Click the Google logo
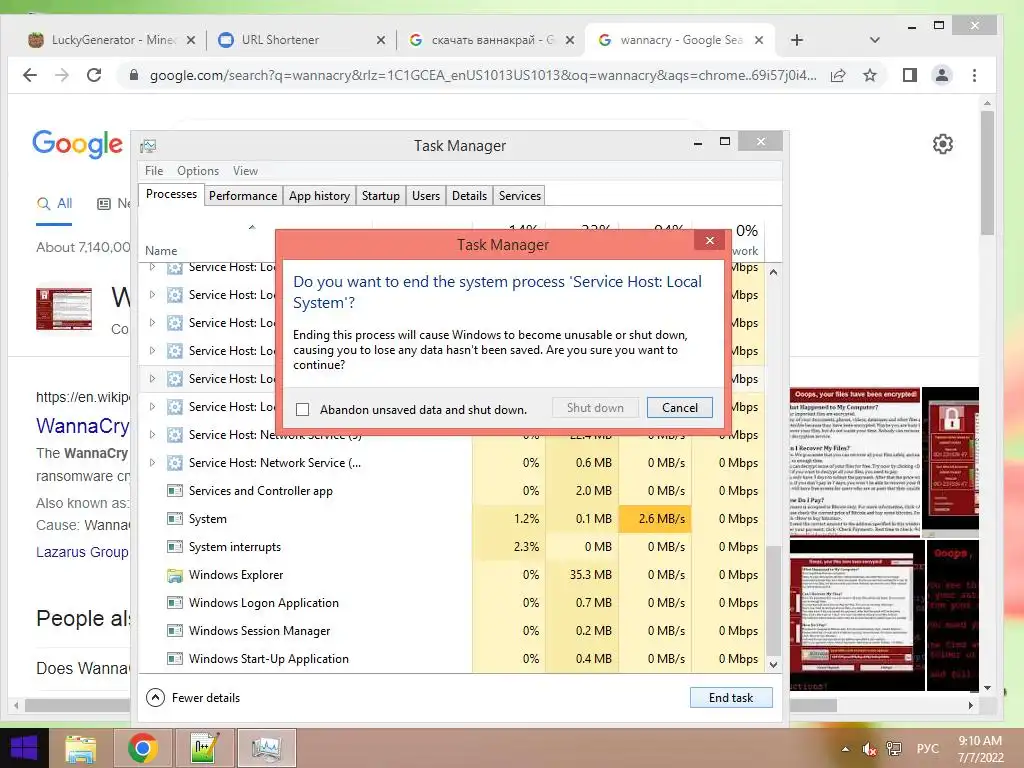This screenshot has width=1024, height=768. pyautogui.click(x=77, y=144)
